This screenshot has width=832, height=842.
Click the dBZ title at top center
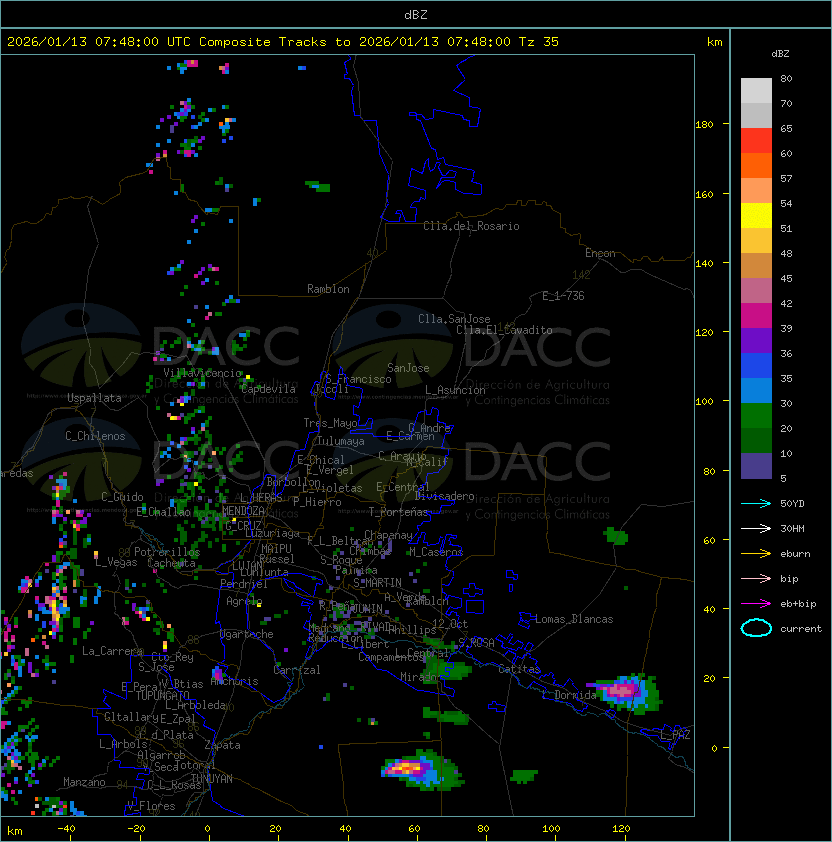pos(416,15)
